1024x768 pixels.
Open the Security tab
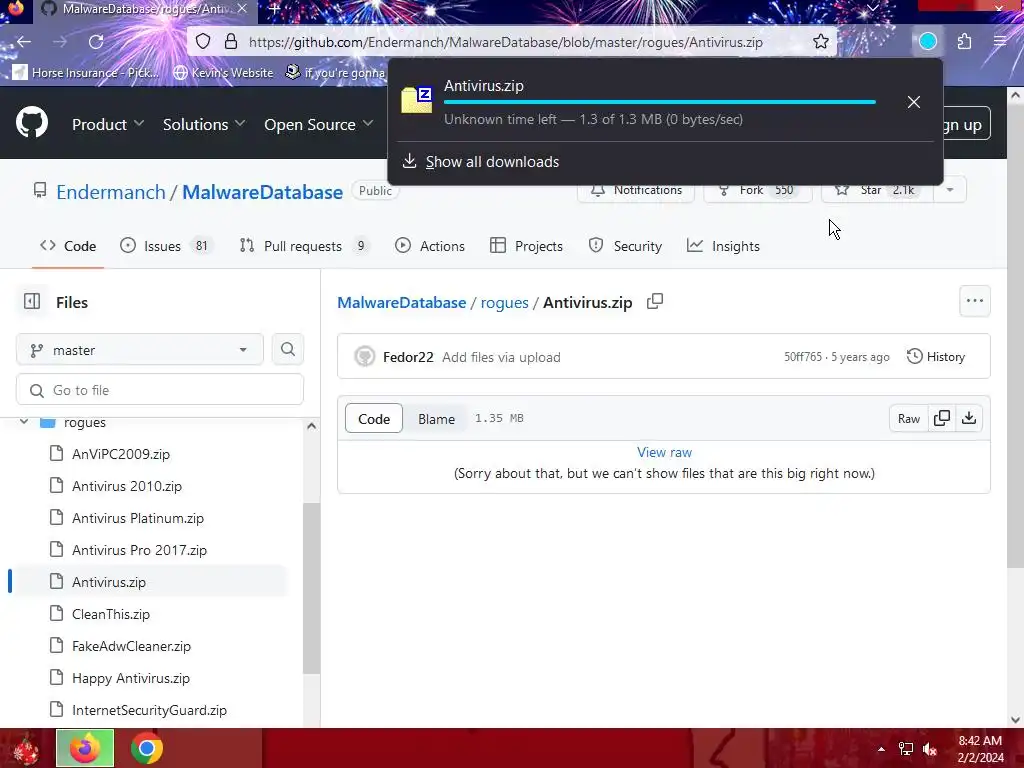(x=625, y=246)
